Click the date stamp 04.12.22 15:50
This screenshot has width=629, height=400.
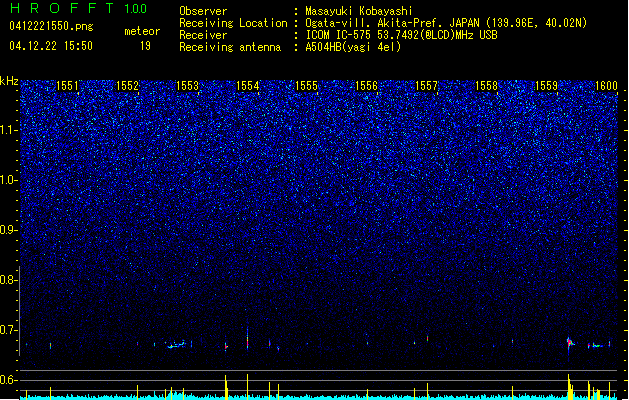[51, 46]
